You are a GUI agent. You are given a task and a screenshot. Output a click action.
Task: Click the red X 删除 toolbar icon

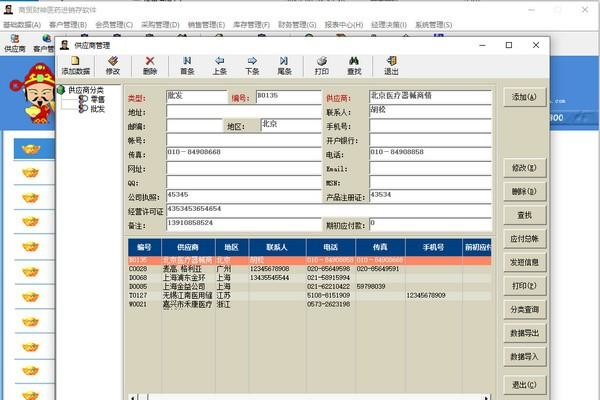click(x=150, y=66)
